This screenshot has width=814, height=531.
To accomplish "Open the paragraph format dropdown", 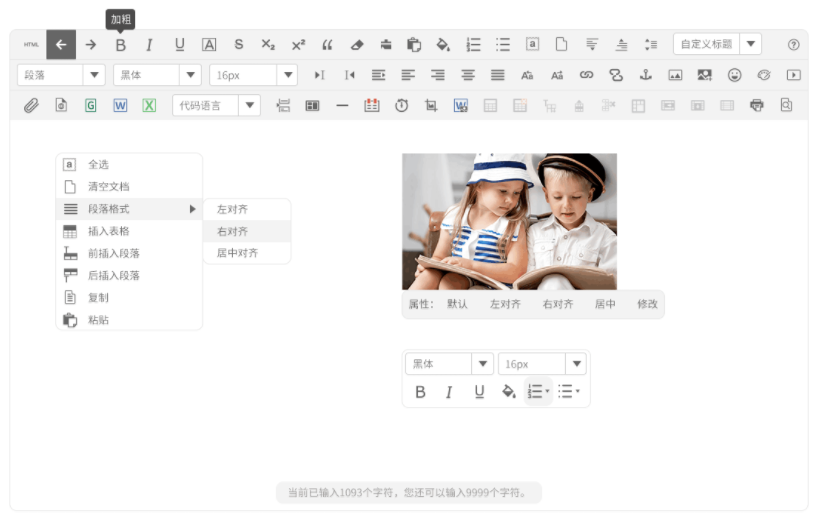I will tap(94, 75).
